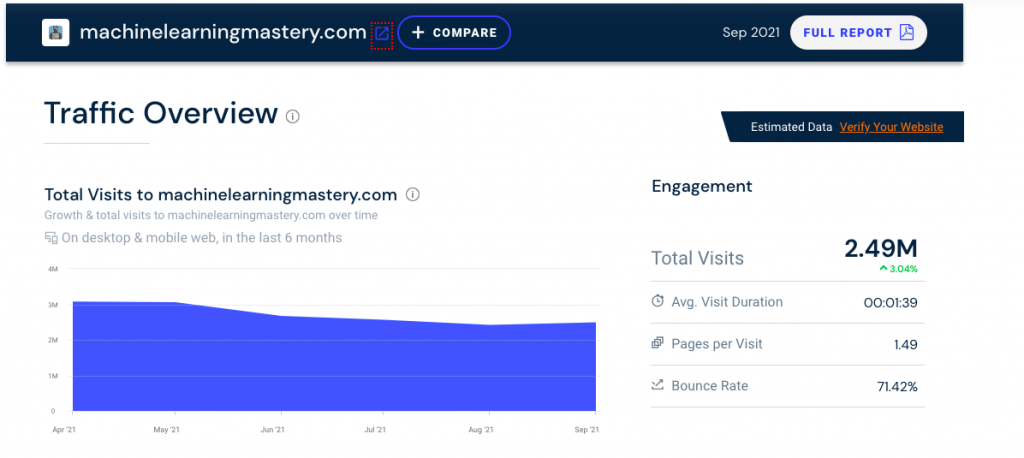Click the Pages per Visit label

[x=716, y=344]
